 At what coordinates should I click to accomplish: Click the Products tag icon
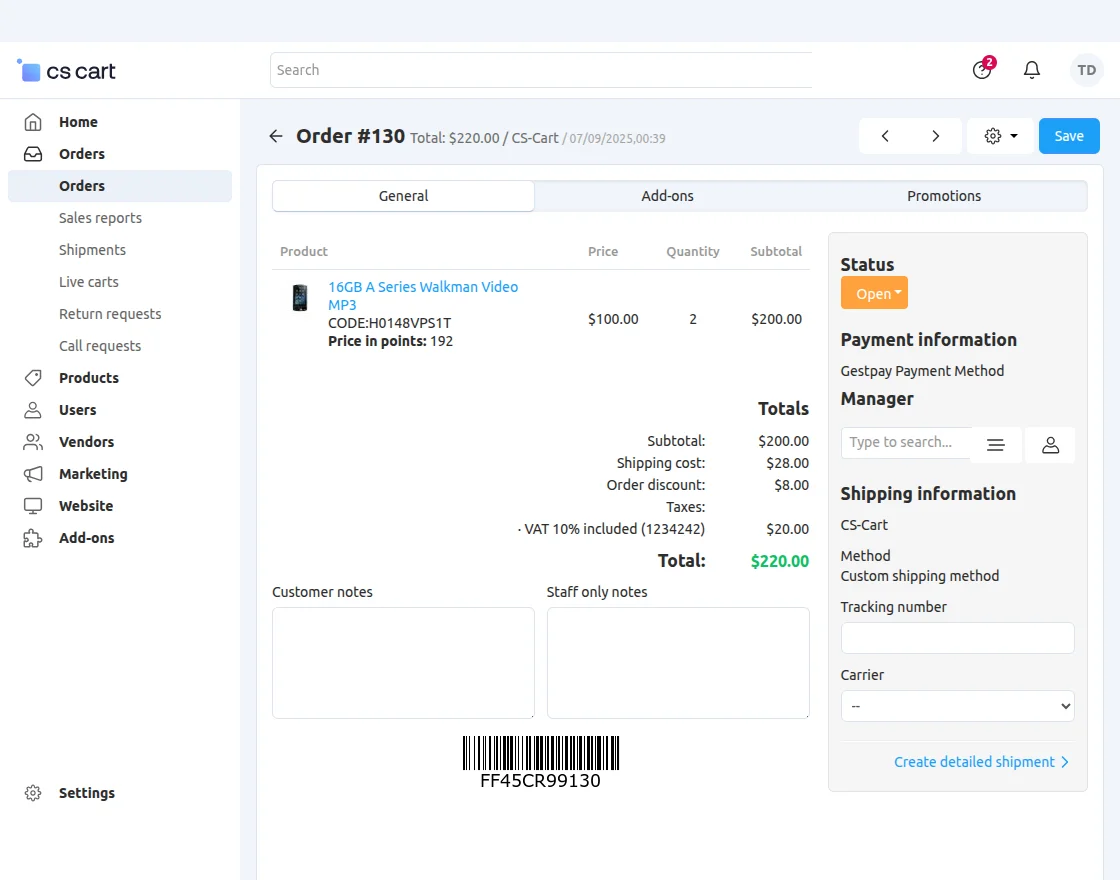pos(33,378)
